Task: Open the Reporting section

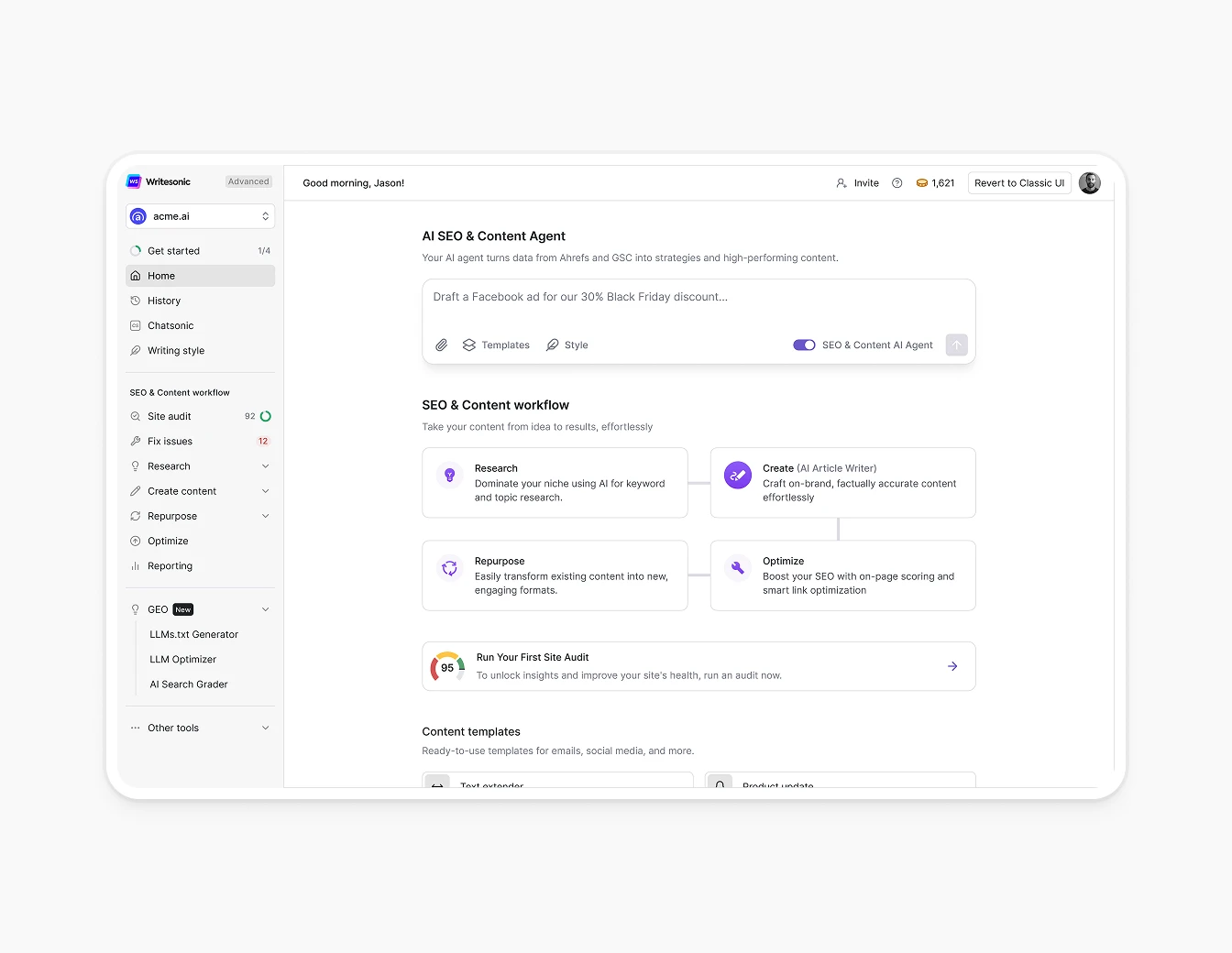Action: coord(170,565)
